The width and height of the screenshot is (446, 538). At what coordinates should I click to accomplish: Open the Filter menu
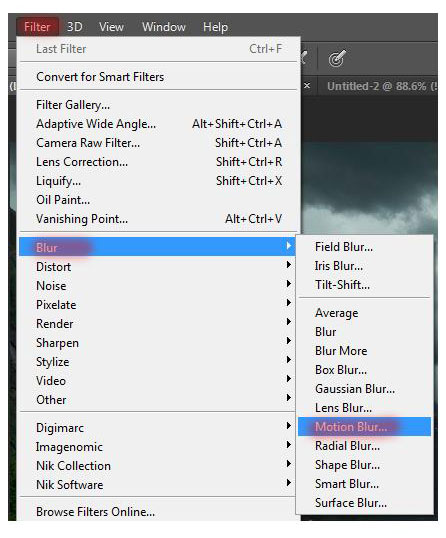click(x=37, y=27)
